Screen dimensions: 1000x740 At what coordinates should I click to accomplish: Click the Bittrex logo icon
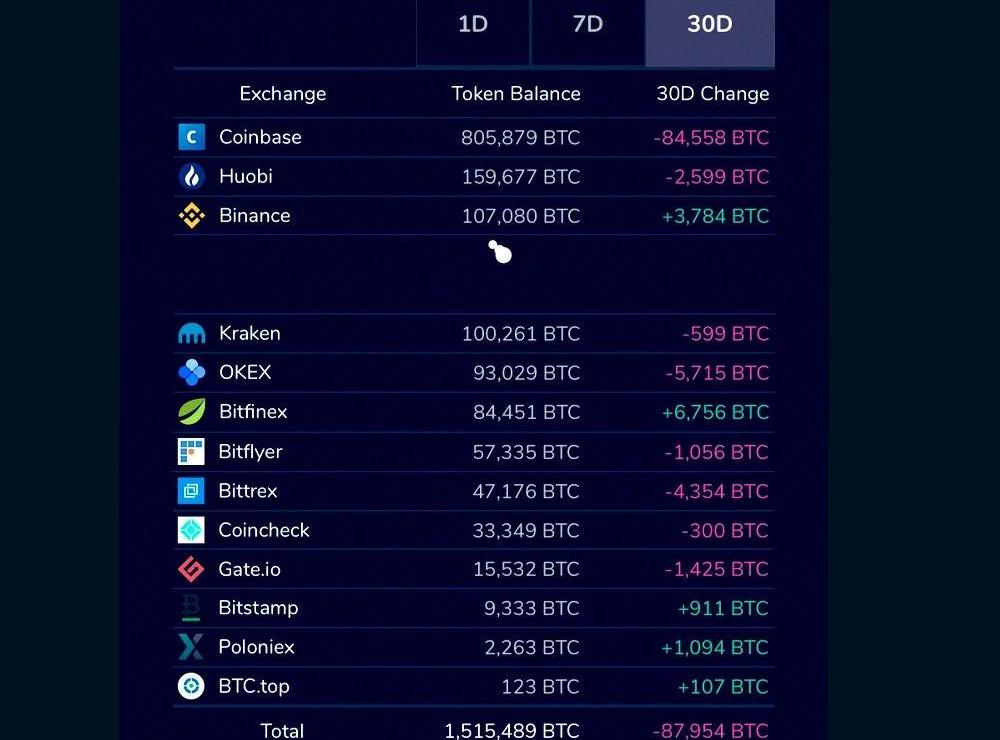(x=191, y=491)
